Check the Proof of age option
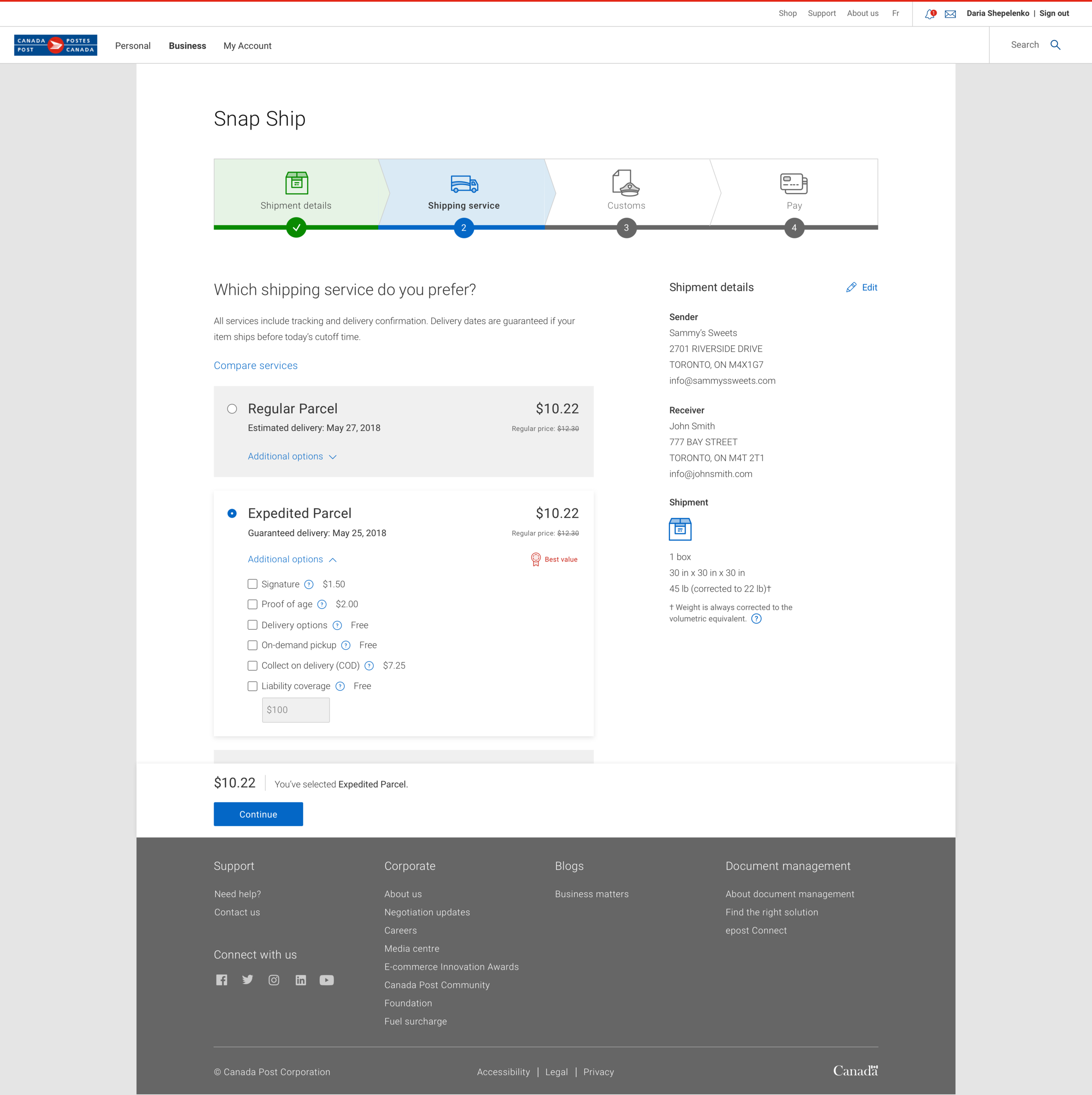Screen dimensions: 1092x1095 252,604
